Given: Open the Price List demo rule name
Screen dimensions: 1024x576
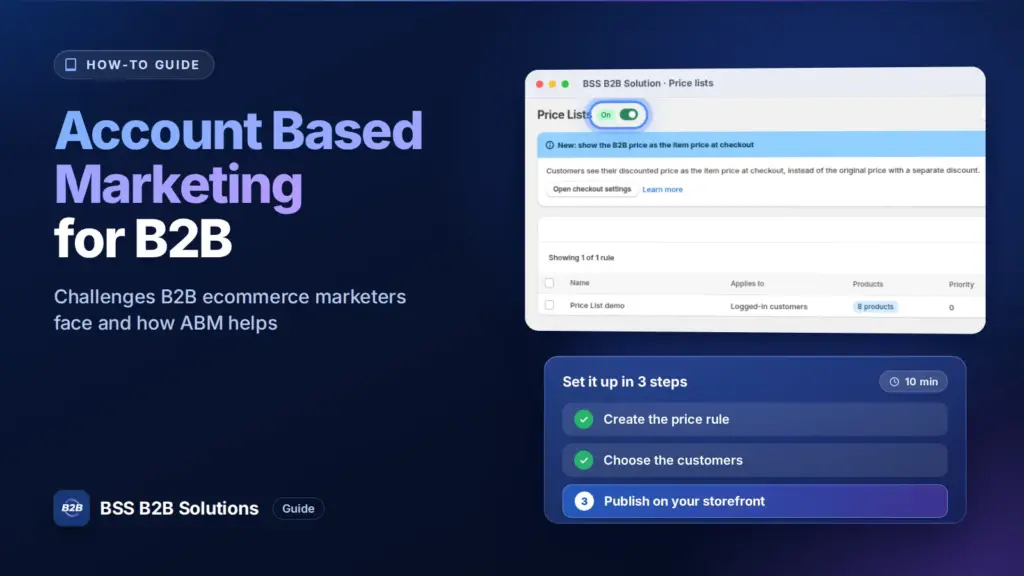Looking at the screenshot, I should pyautogui.click(x=597, y=306).
